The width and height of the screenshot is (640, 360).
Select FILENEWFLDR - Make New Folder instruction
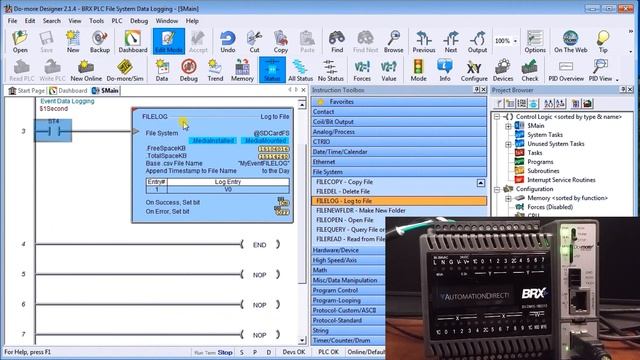tap(361, 211)
